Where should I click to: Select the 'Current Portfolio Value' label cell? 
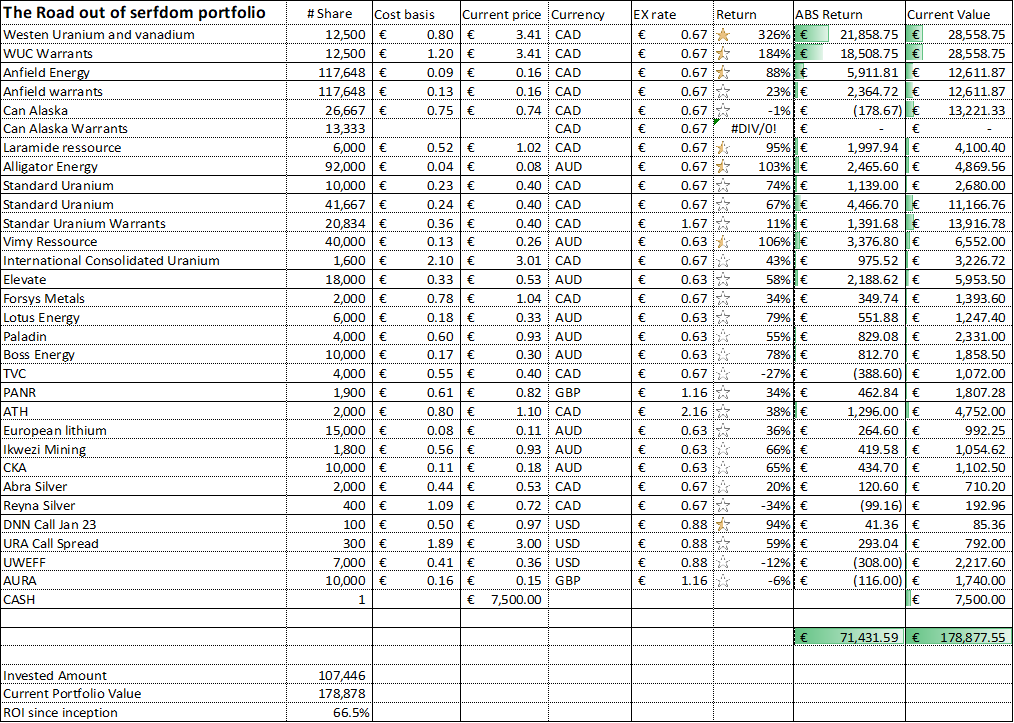143,694
